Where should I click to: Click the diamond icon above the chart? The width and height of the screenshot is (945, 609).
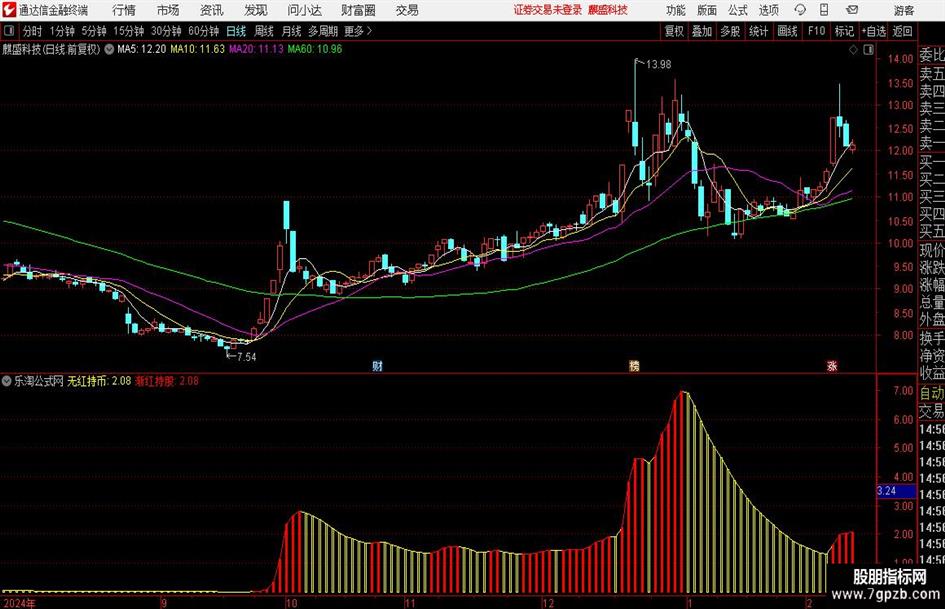coord(853,50)
